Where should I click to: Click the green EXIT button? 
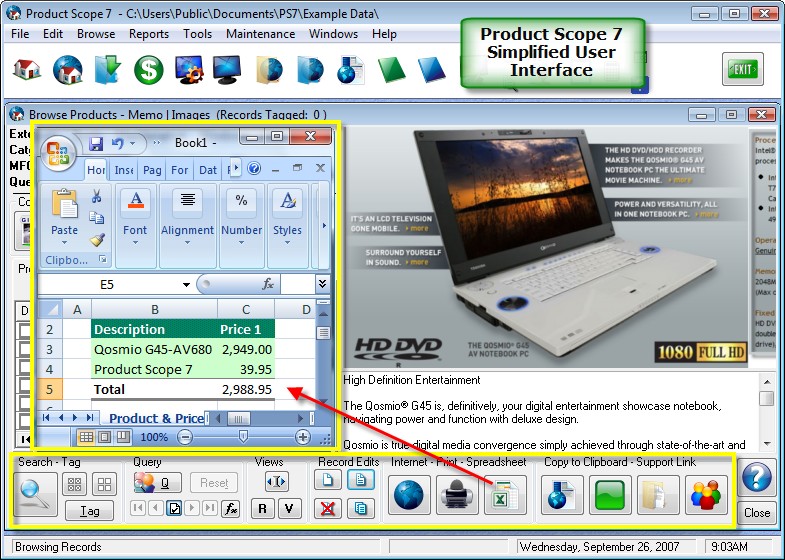coord(742,69)
